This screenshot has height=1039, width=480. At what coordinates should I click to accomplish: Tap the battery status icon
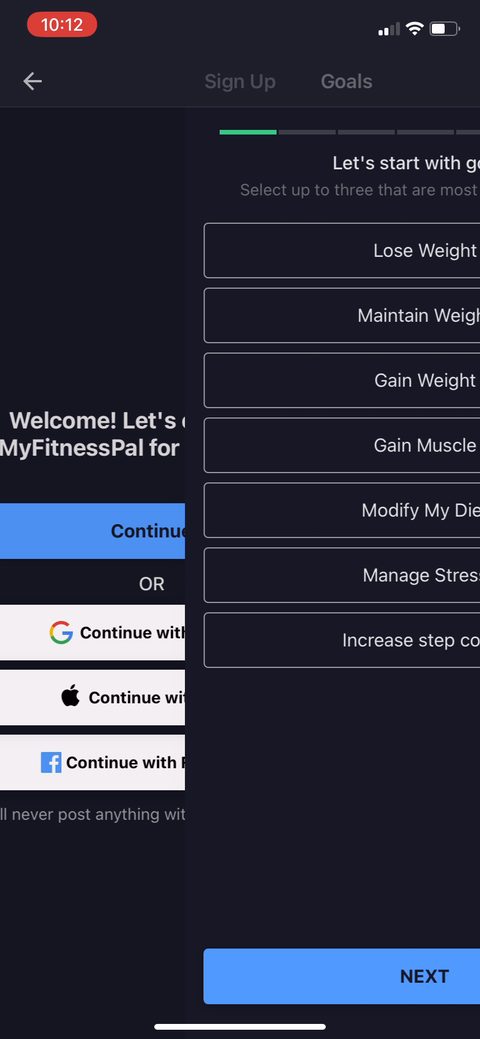[x=445, y=28]
